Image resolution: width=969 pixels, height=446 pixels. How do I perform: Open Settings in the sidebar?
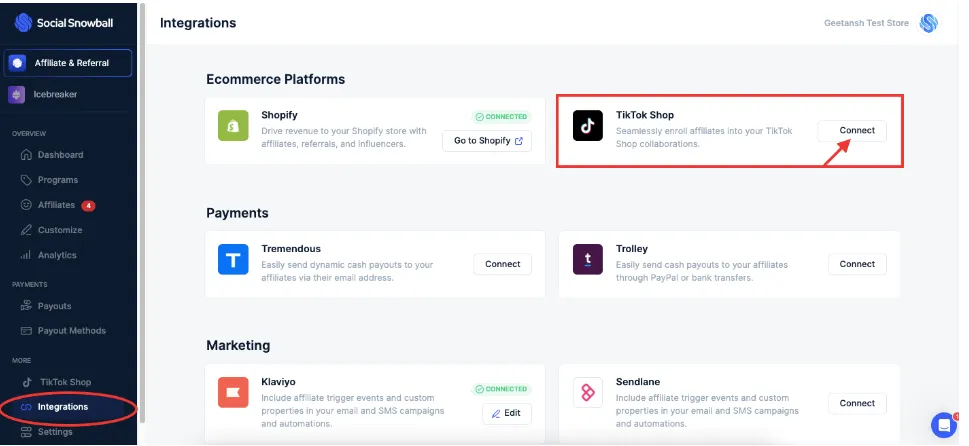[55, 432]
